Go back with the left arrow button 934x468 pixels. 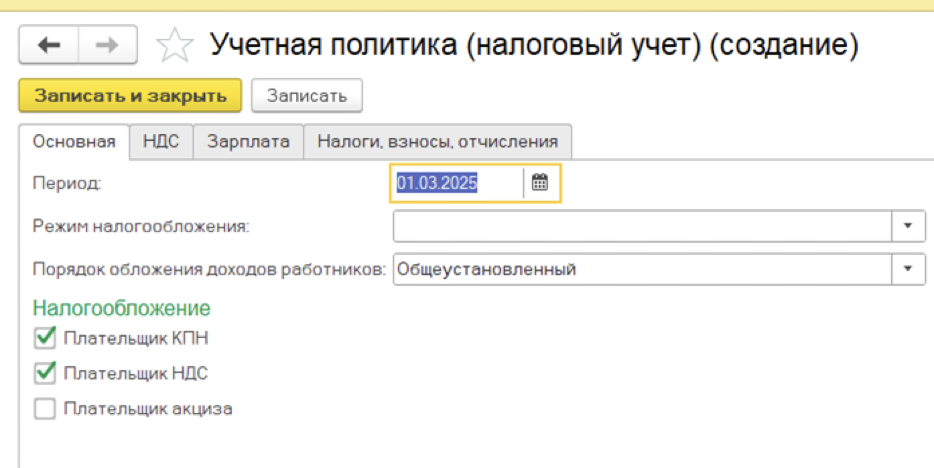(49, 45)
